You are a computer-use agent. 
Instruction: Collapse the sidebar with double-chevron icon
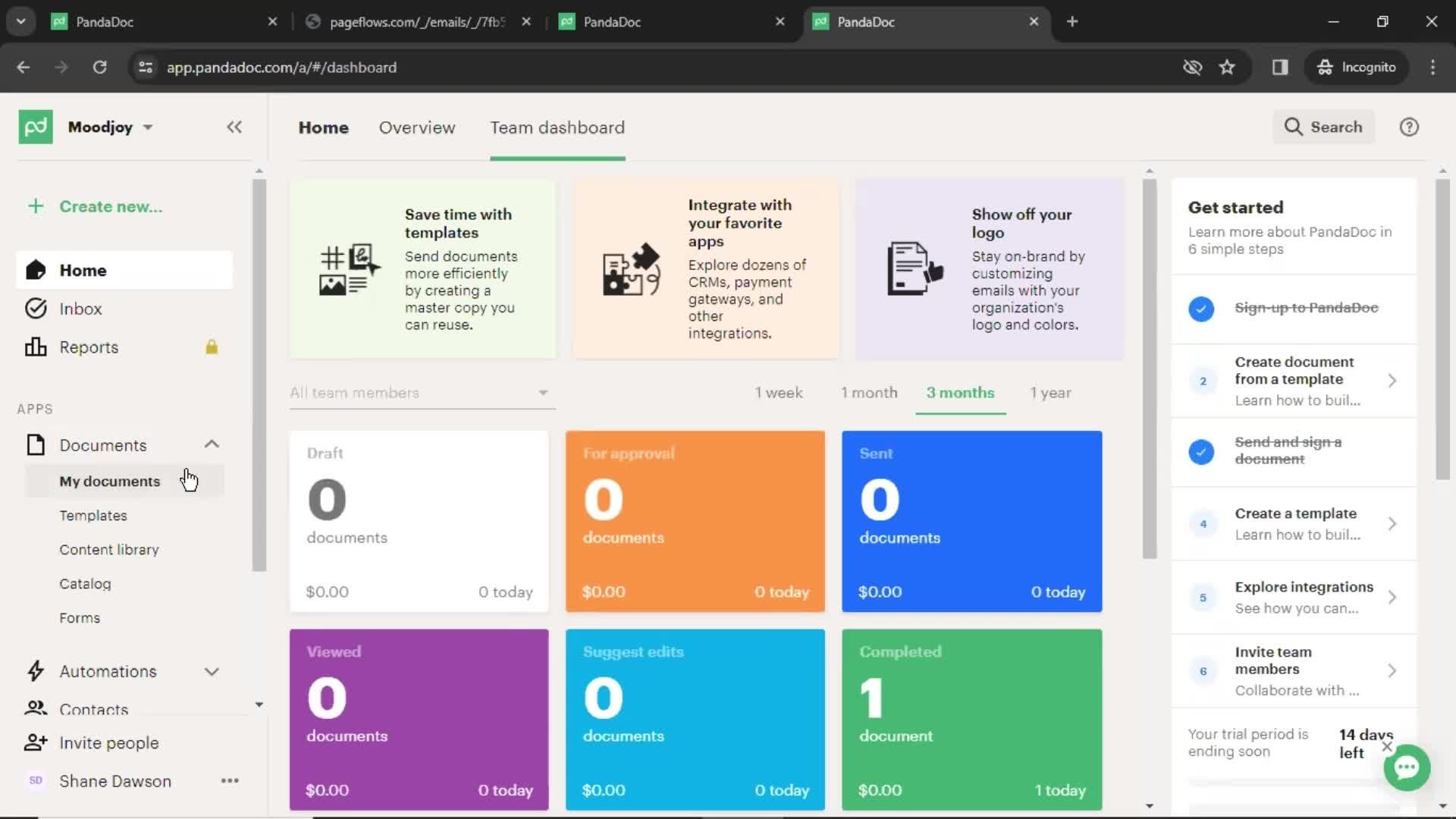tap(234, 127)
